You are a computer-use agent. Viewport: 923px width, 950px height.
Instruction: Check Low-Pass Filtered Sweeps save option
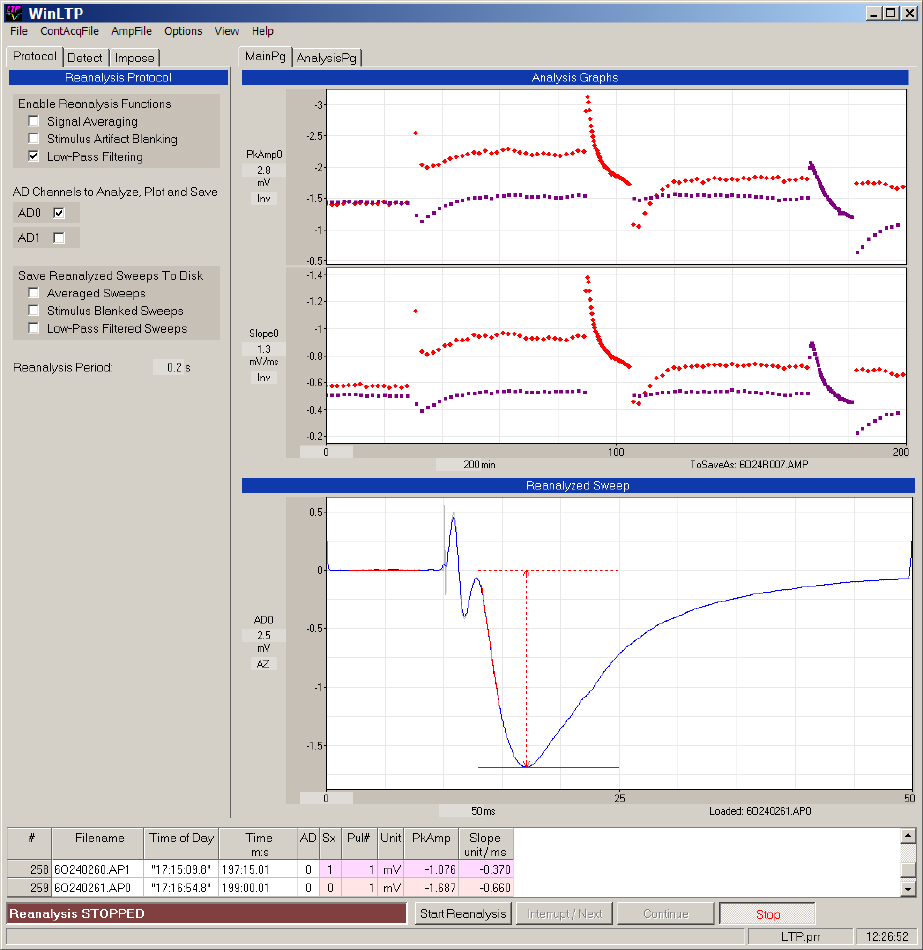34,328
